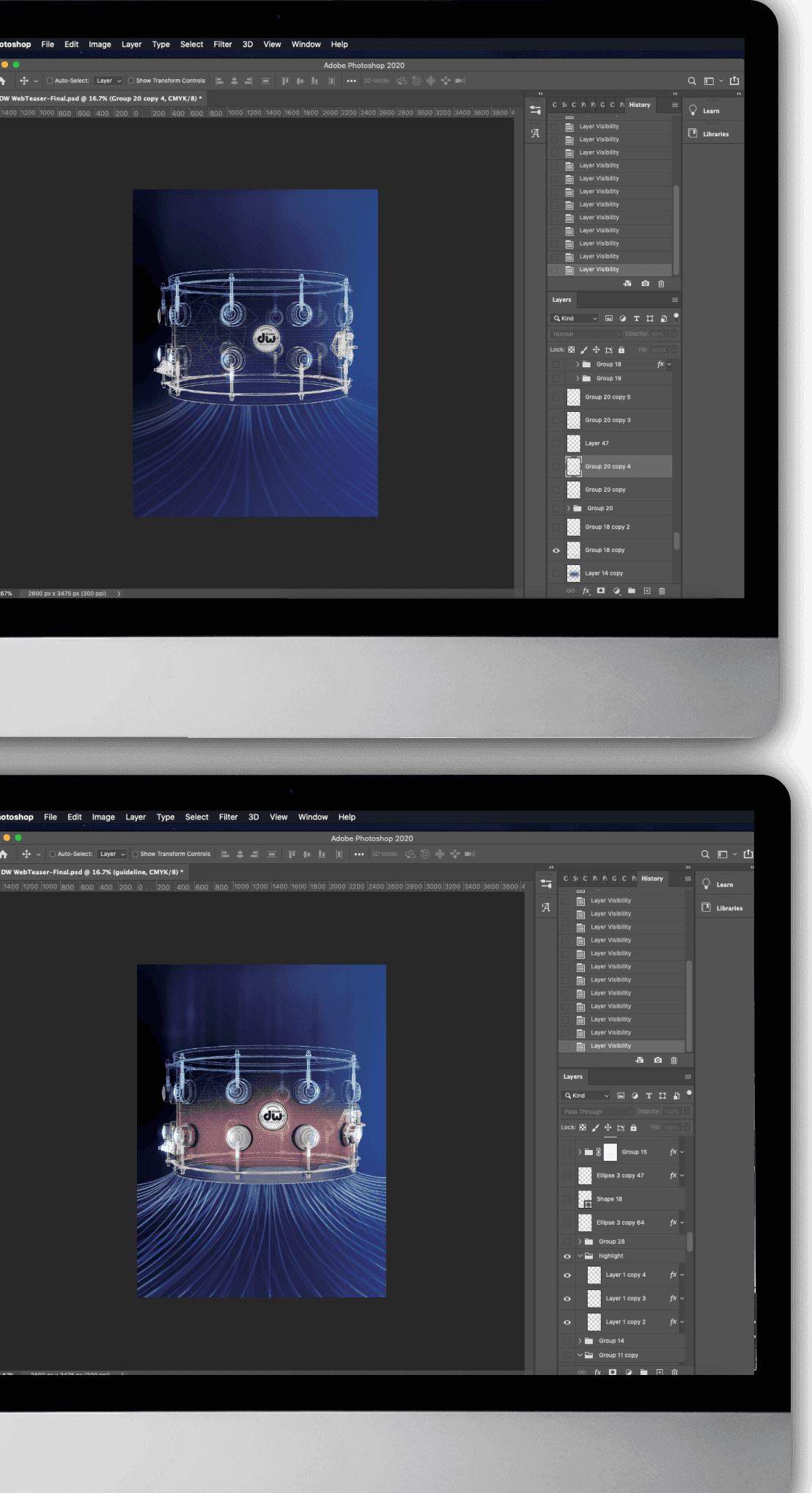Expand effects of Ellipse 3 copy 47
The height and width of the screenshot is (1493, 812).
(x=682, y=1176)
